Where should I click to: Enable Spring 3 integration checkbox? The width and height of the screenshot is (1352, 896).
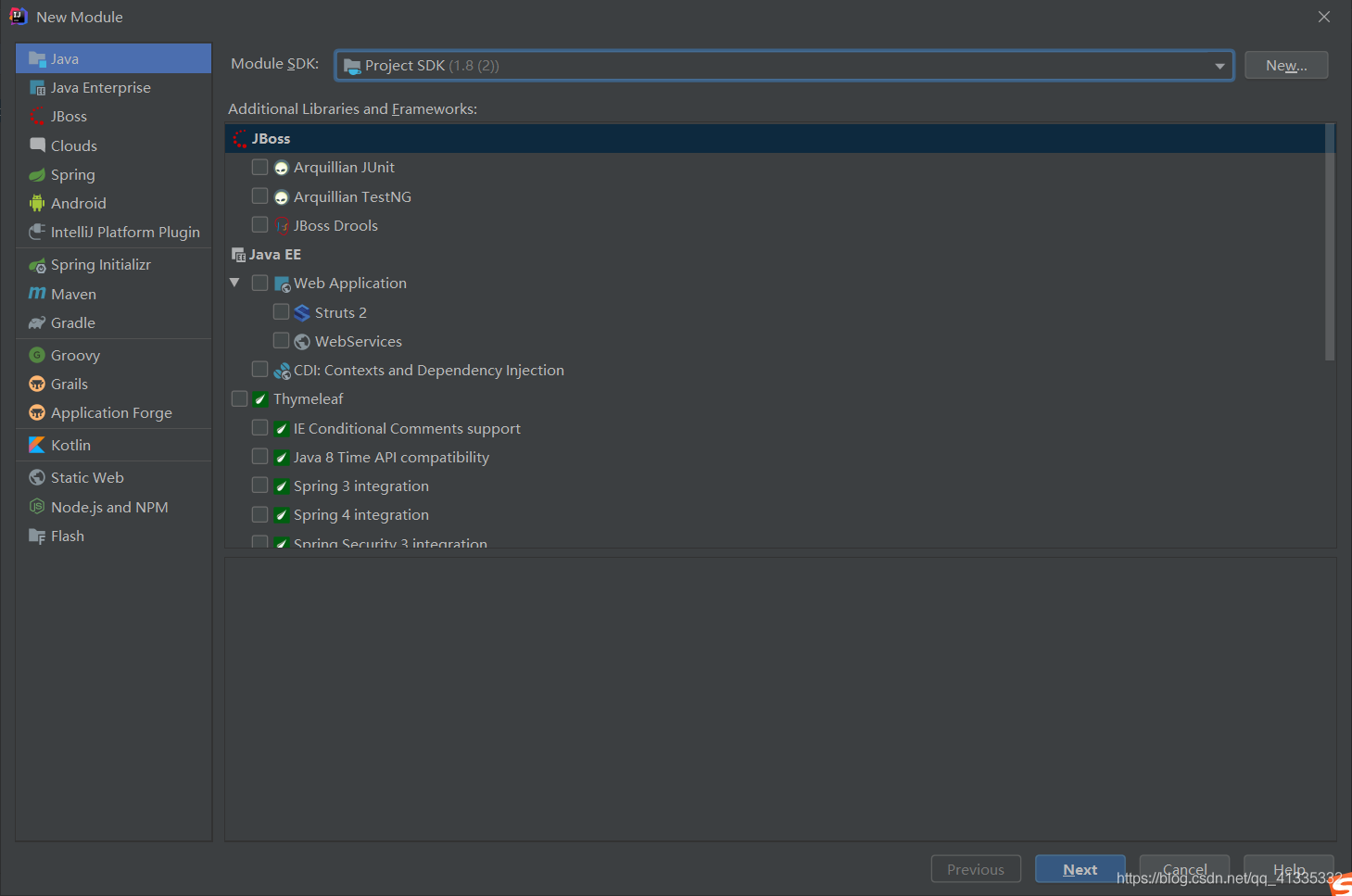point(259,486)
